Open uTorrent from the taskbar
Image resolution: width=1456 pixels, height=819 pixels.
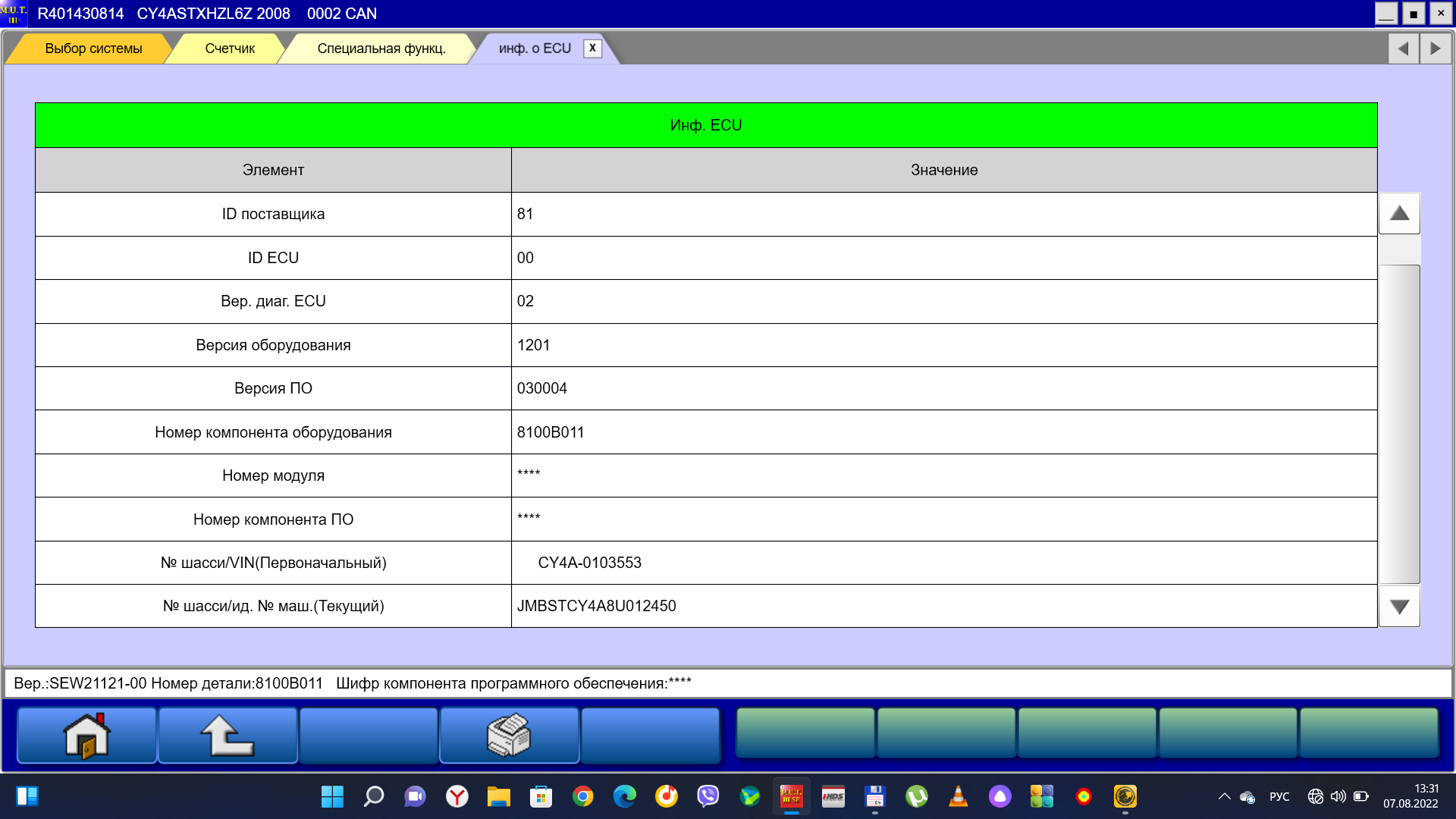tap(916, 796)
